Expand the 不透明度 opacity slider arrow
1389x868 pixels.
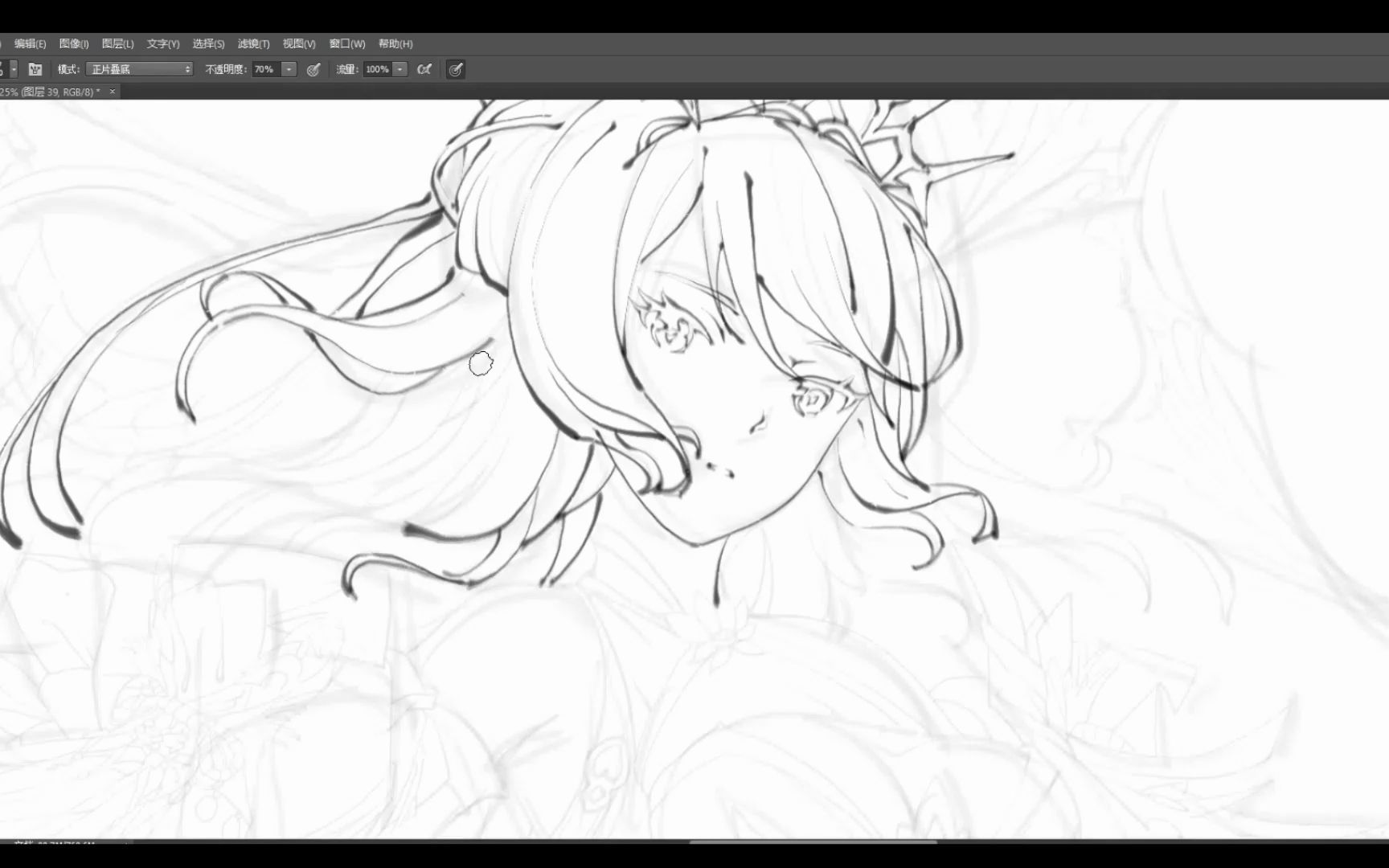point(289,70)
